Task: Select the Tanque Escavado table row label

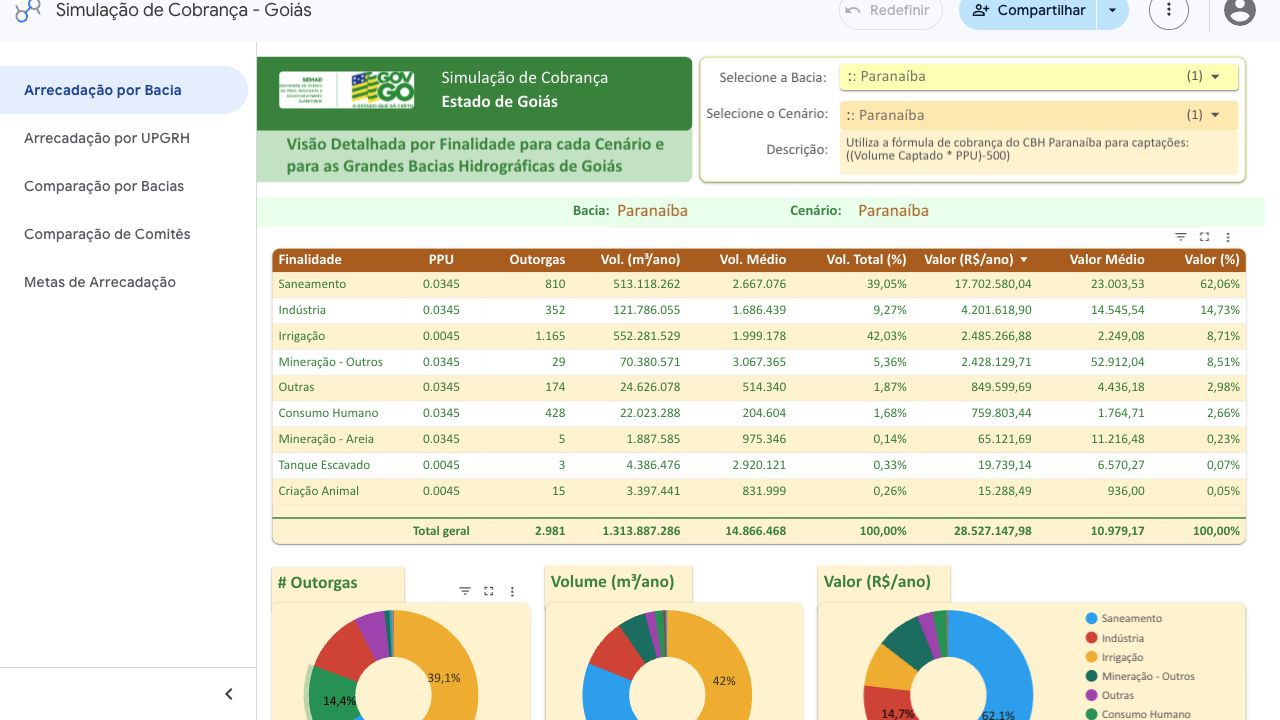Action: point(324,465)
